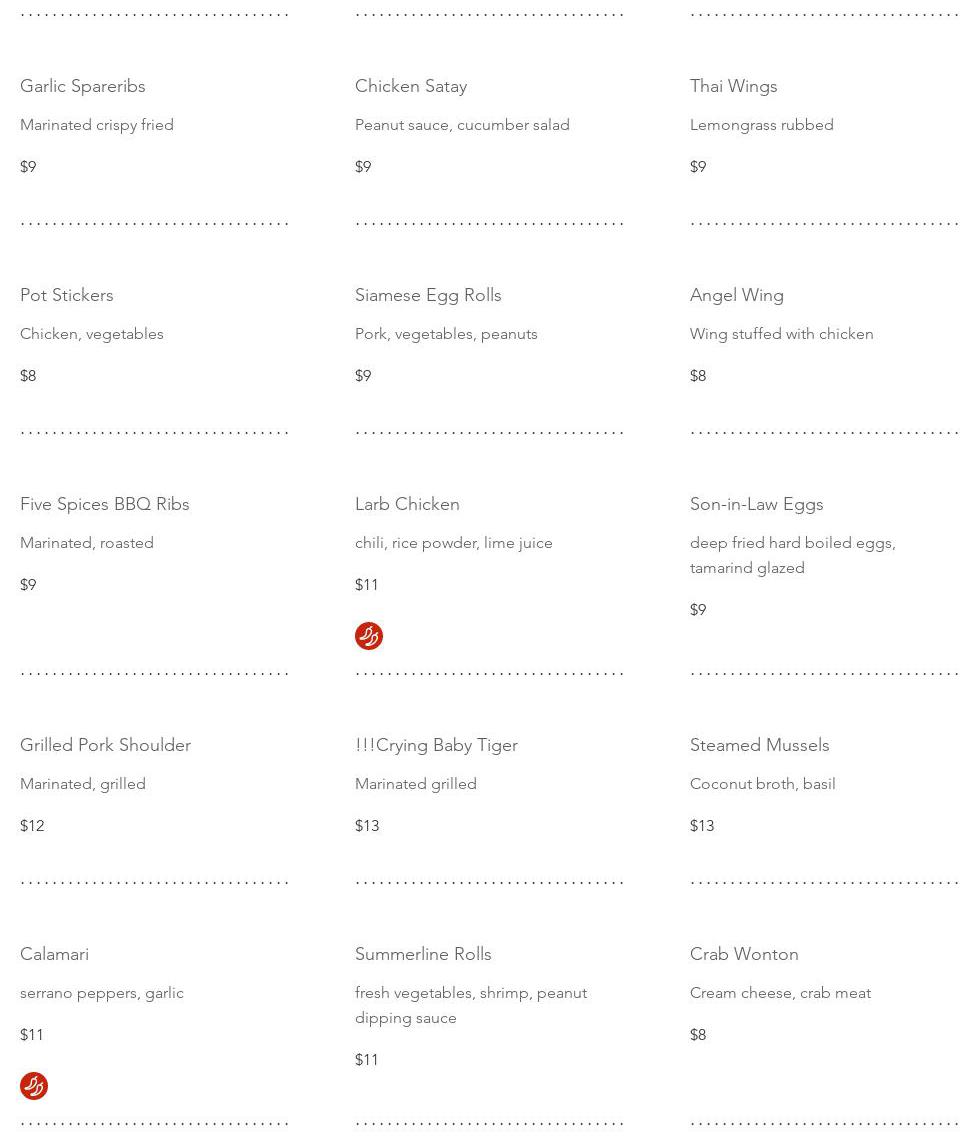The image size is (965, 1137).
Task: Select the Siamese Egg Rolls title
Action: click(x=428, y=295)
